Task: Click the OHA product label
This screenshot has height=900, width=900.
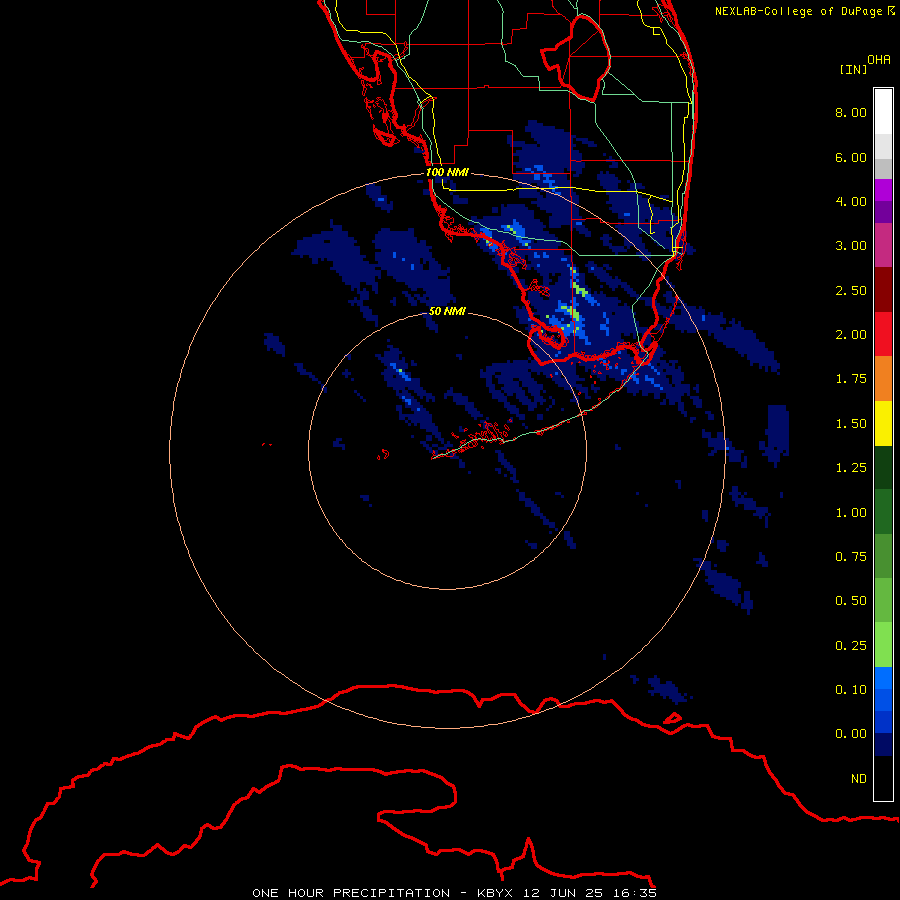Action: (x=879, y=60)
